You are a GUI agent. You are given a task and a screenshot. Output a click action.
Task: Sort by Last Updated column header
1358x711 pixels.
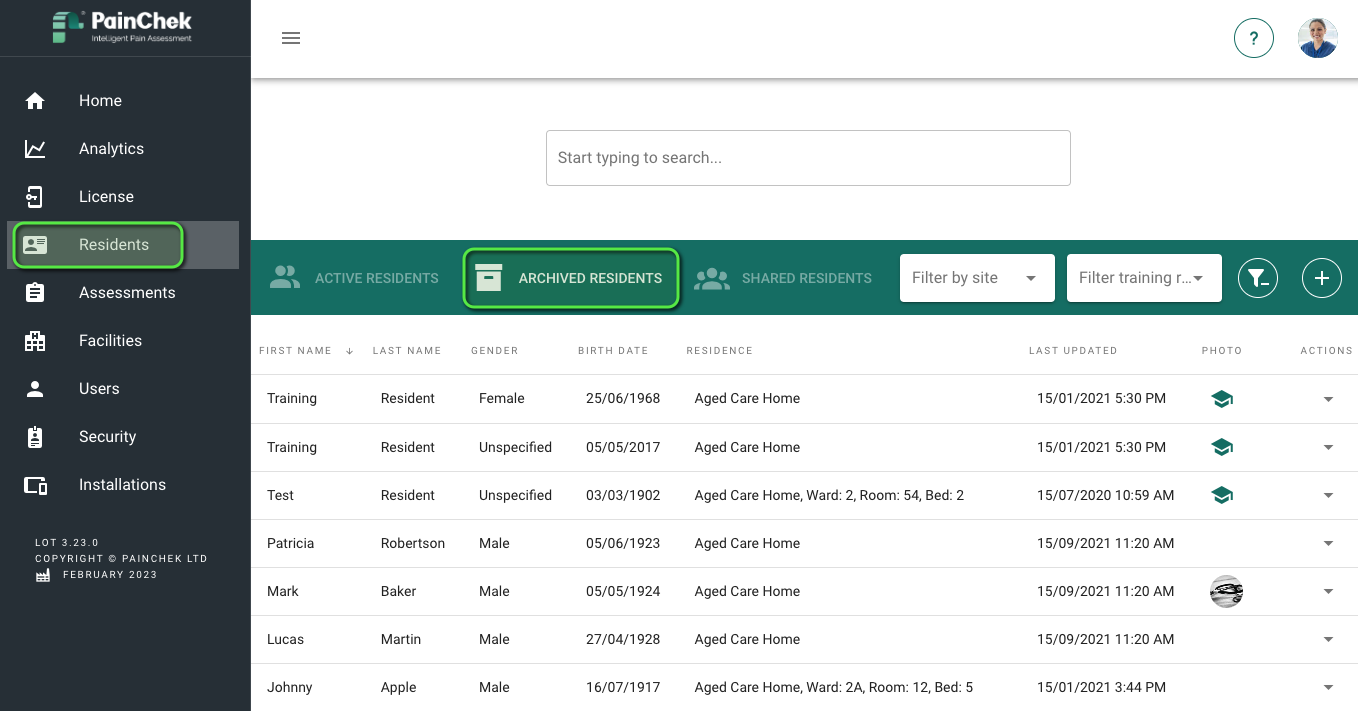coord(1073,351)
